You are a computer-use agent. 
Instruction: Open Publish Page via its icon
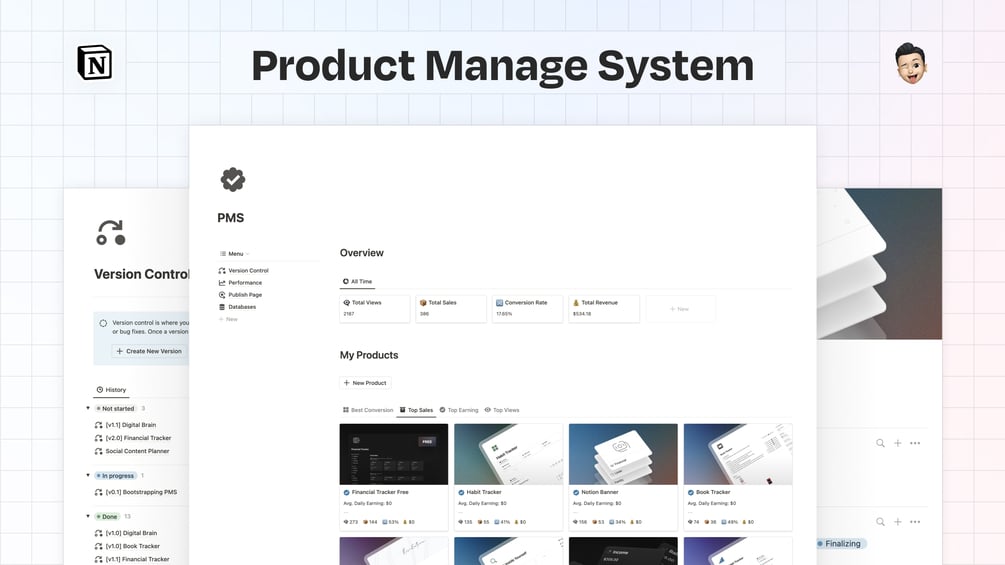pyautogui.click(x=222, y=295)
